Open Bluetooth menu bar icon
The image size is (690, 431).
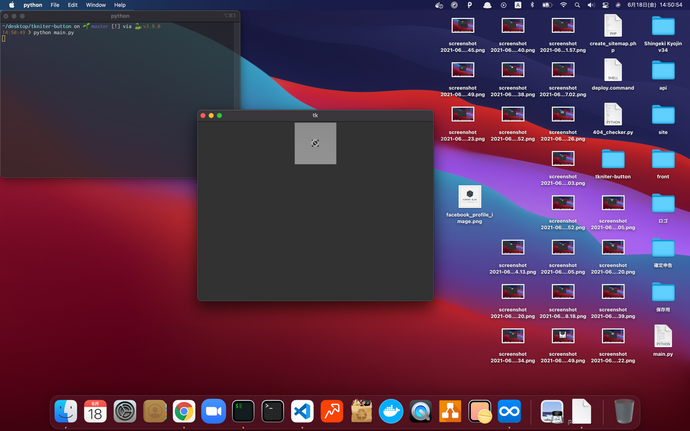pyautogui.click(x=532, y=5)
